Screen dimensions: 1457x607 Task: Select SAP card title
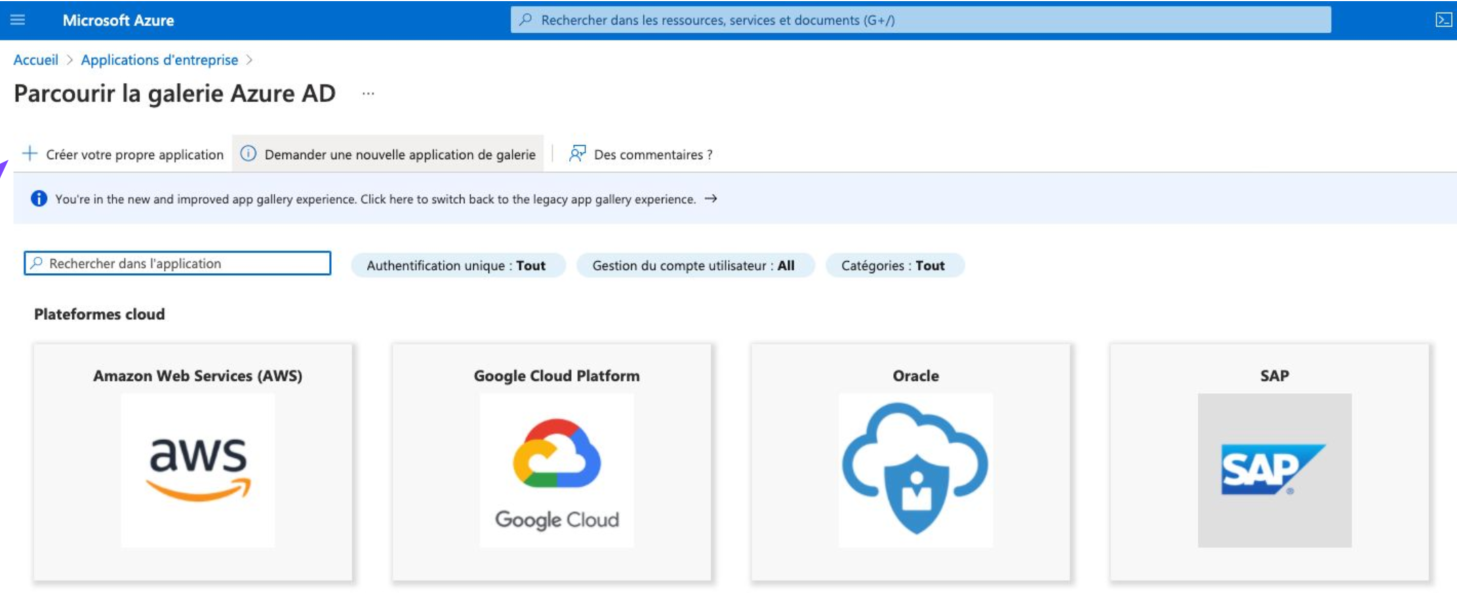pos(1275,376)
